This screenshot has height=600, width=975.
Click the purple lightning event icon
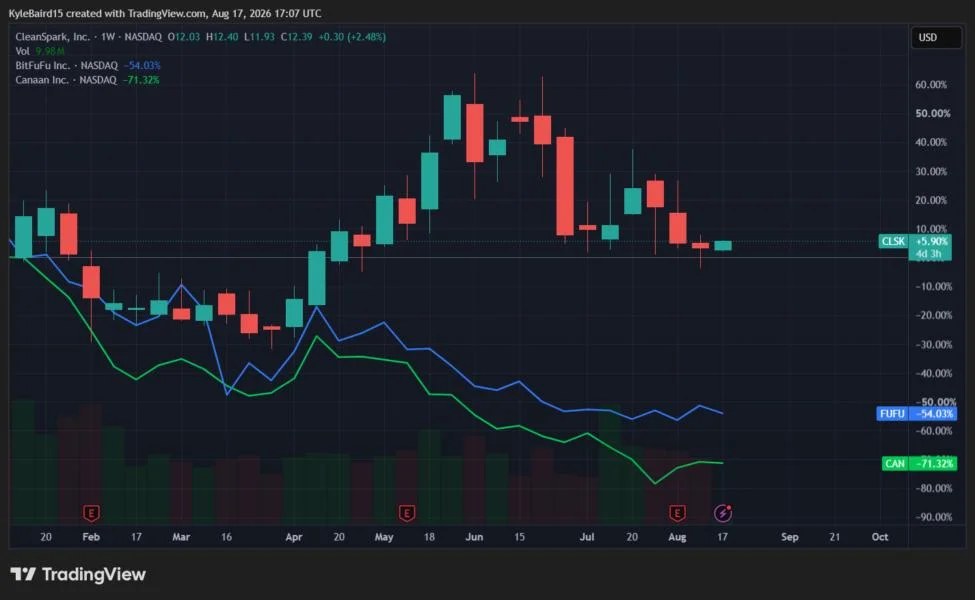coord(723,513)
